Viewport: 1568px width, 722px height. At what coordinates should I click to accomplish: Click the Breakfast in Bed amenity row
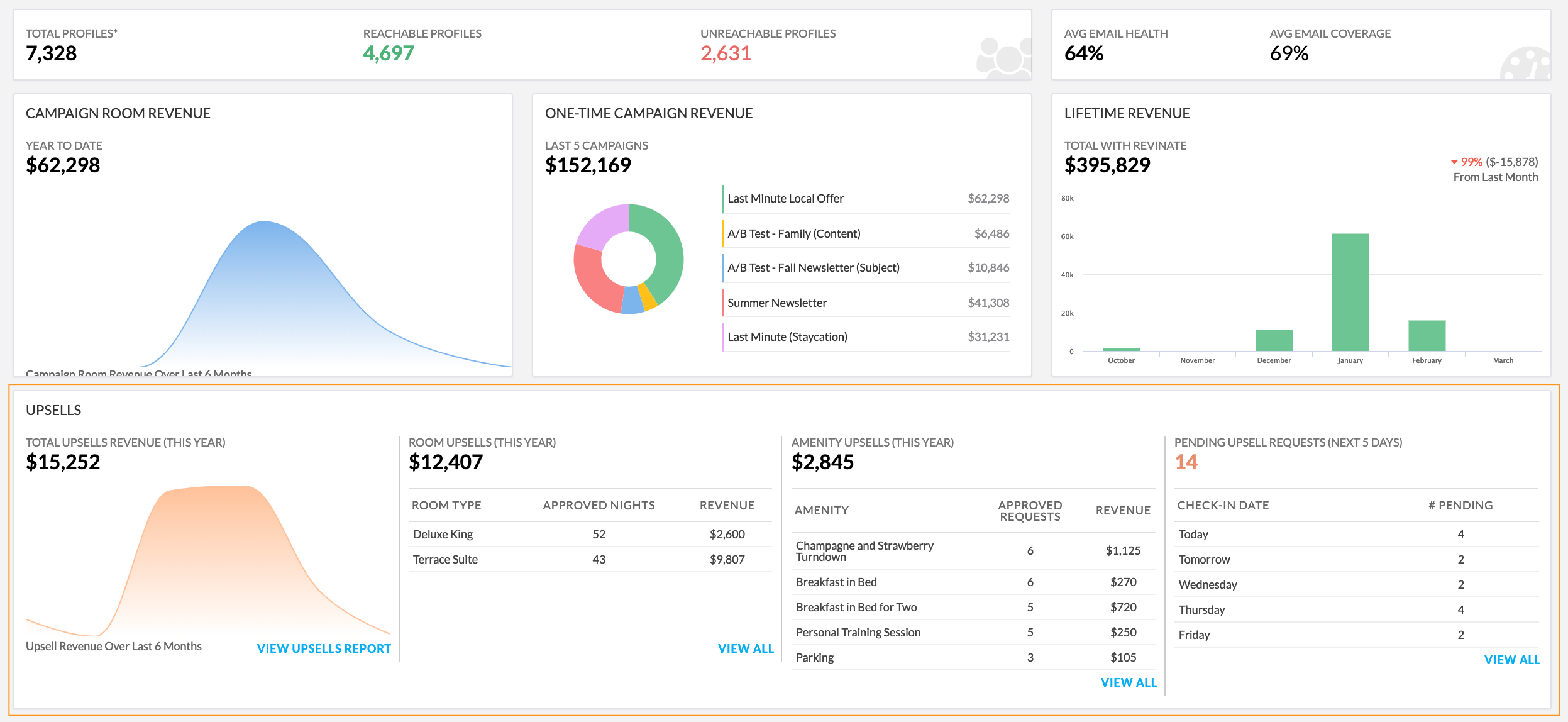pyautogui.click(x=836, y=582)
